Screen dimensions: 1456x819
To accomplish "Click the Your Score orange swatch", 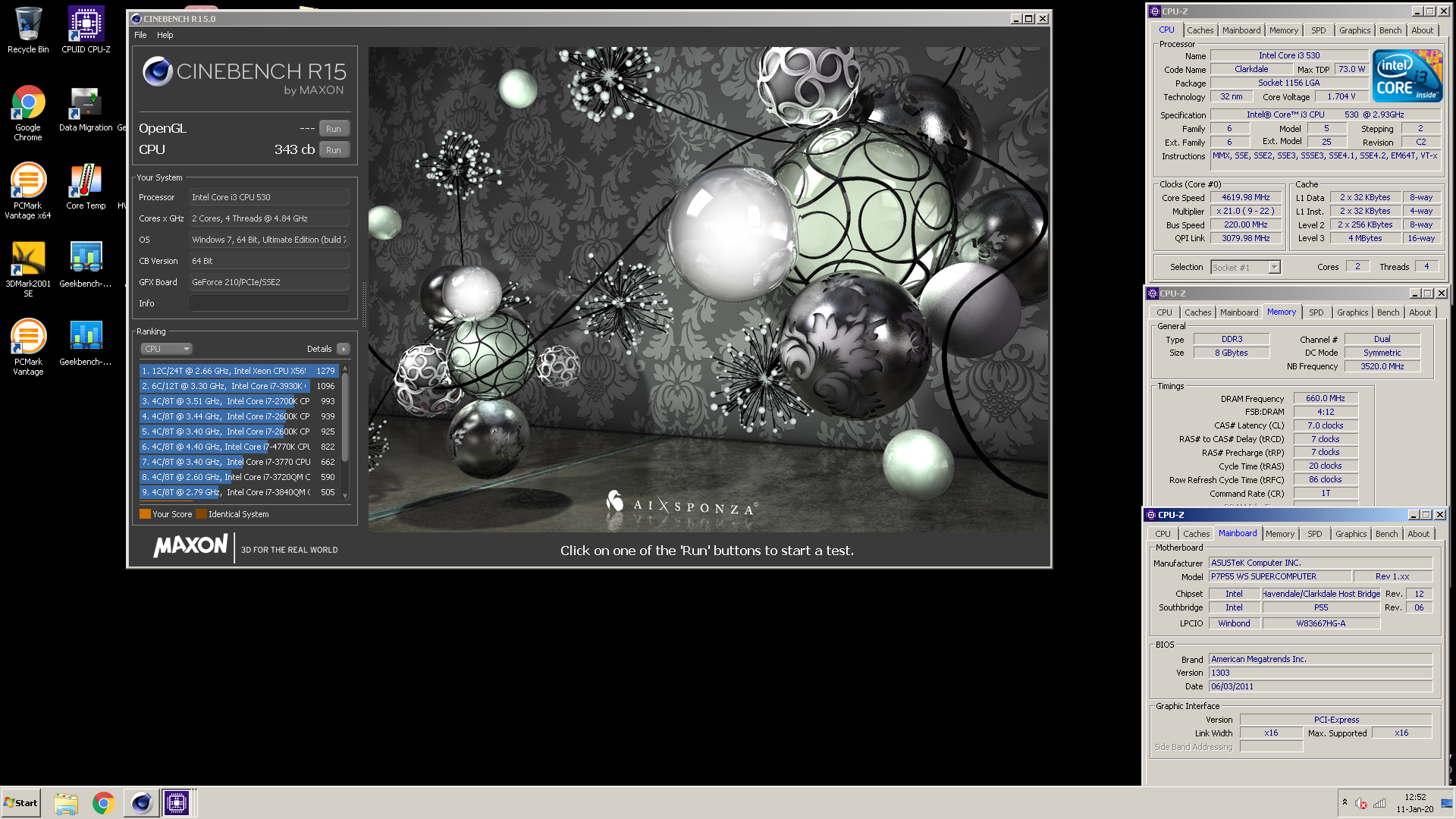I will (145, 514).
